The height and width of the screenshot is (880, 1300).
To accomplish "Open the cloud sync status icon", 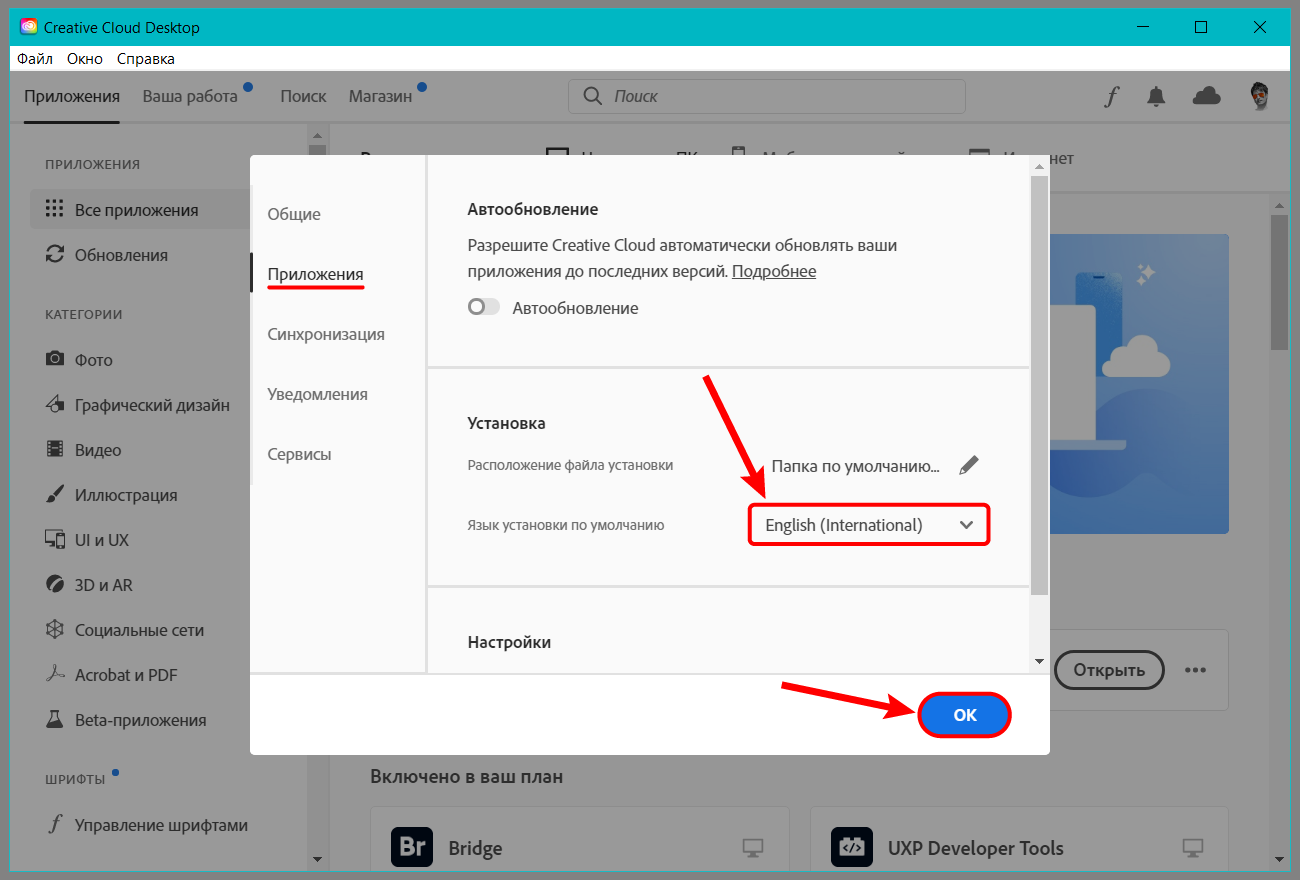I will pos(1207,96).
